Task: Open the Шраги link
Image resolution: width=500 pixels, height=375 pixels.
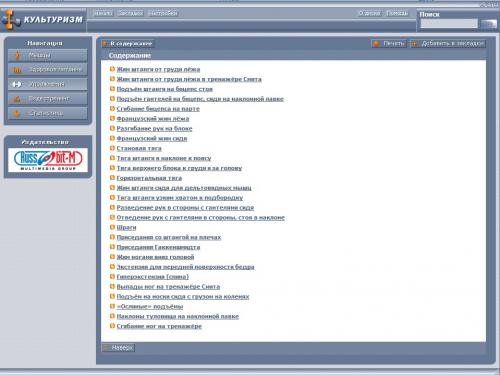Action: [126, 227]
